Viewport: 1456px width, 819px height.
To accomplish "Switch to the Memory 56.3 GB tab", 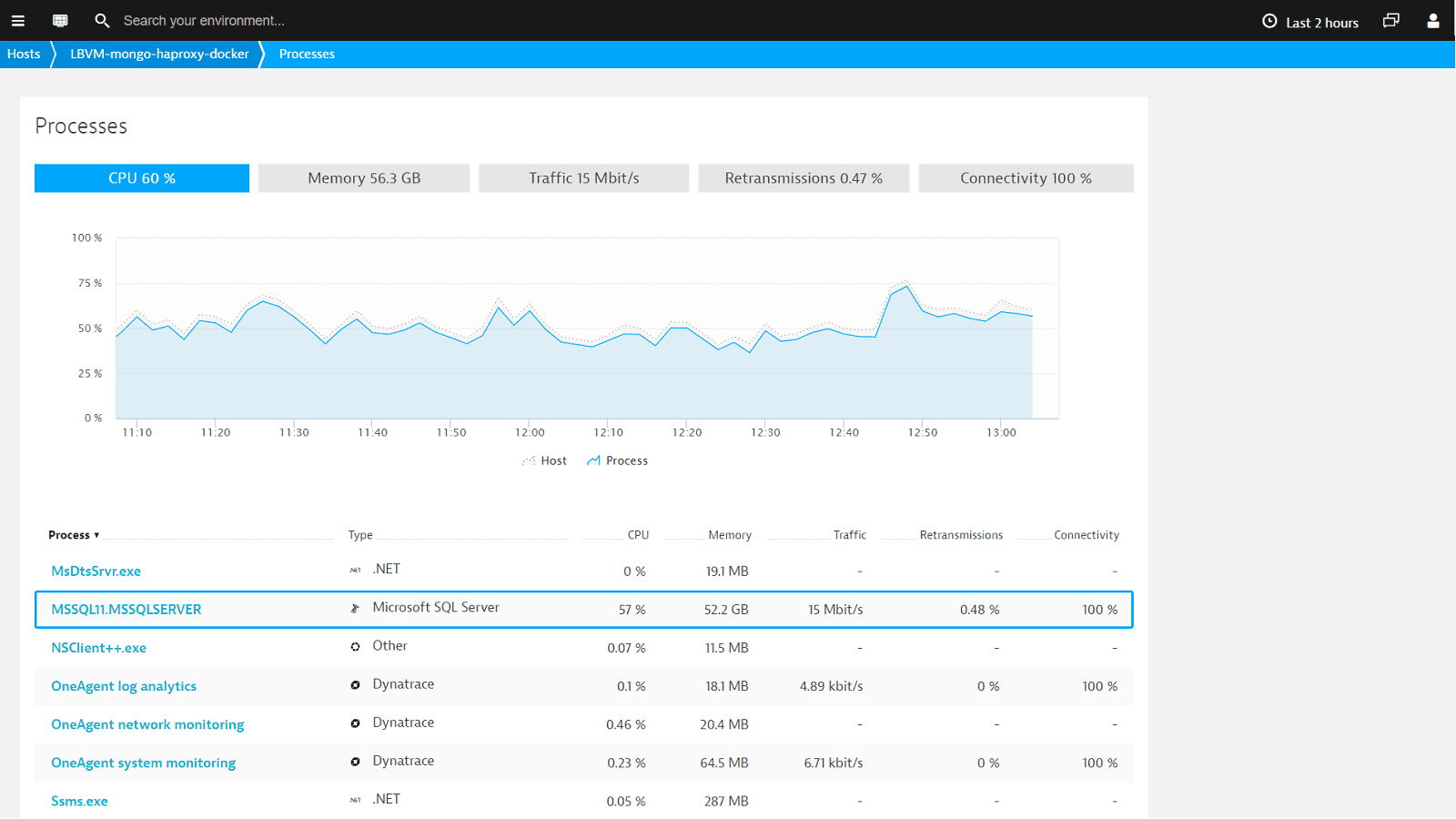I will pos(364,178).
